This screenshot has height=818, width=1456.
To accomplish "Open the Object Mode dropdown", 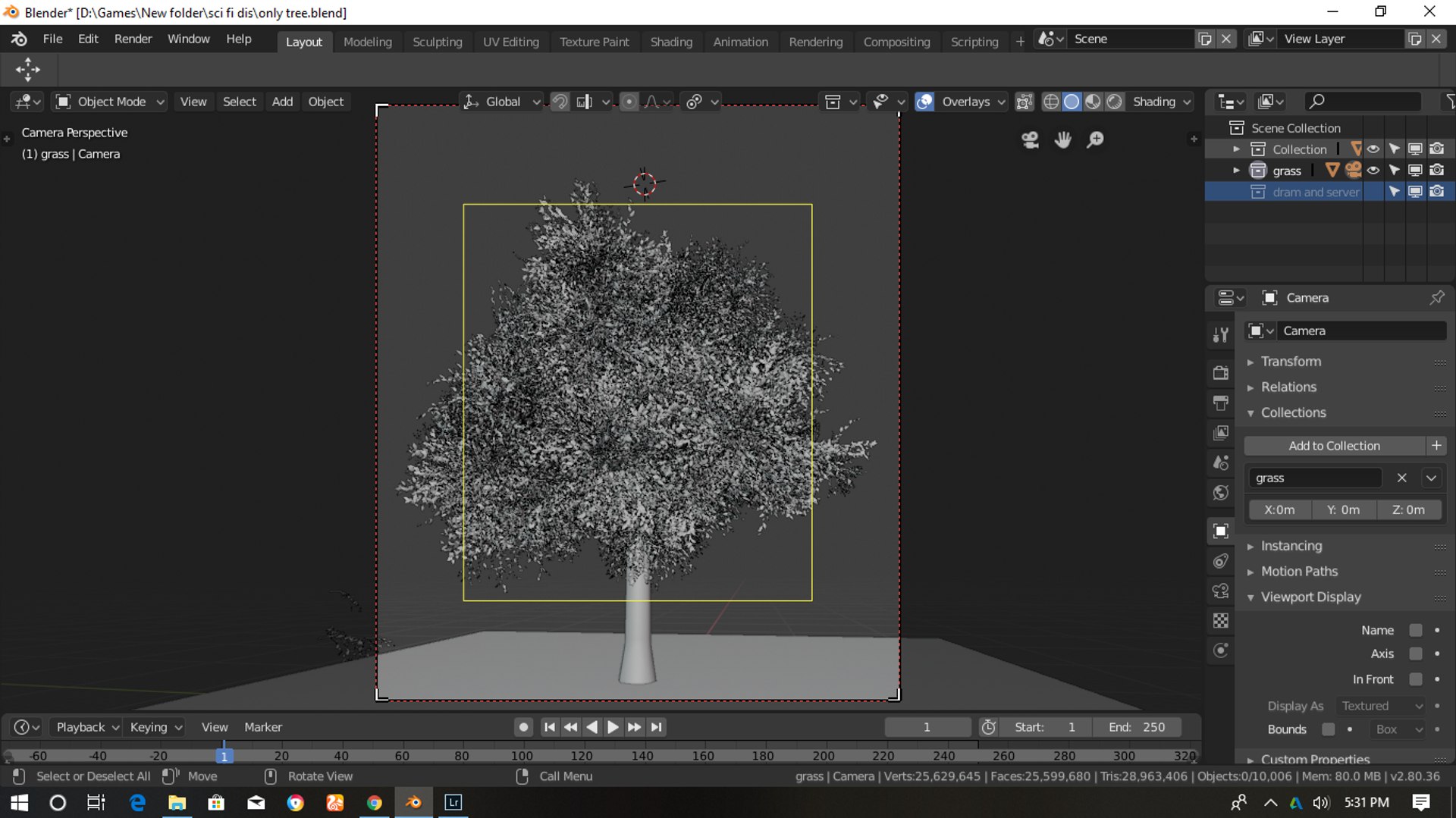I will (110, 102).
